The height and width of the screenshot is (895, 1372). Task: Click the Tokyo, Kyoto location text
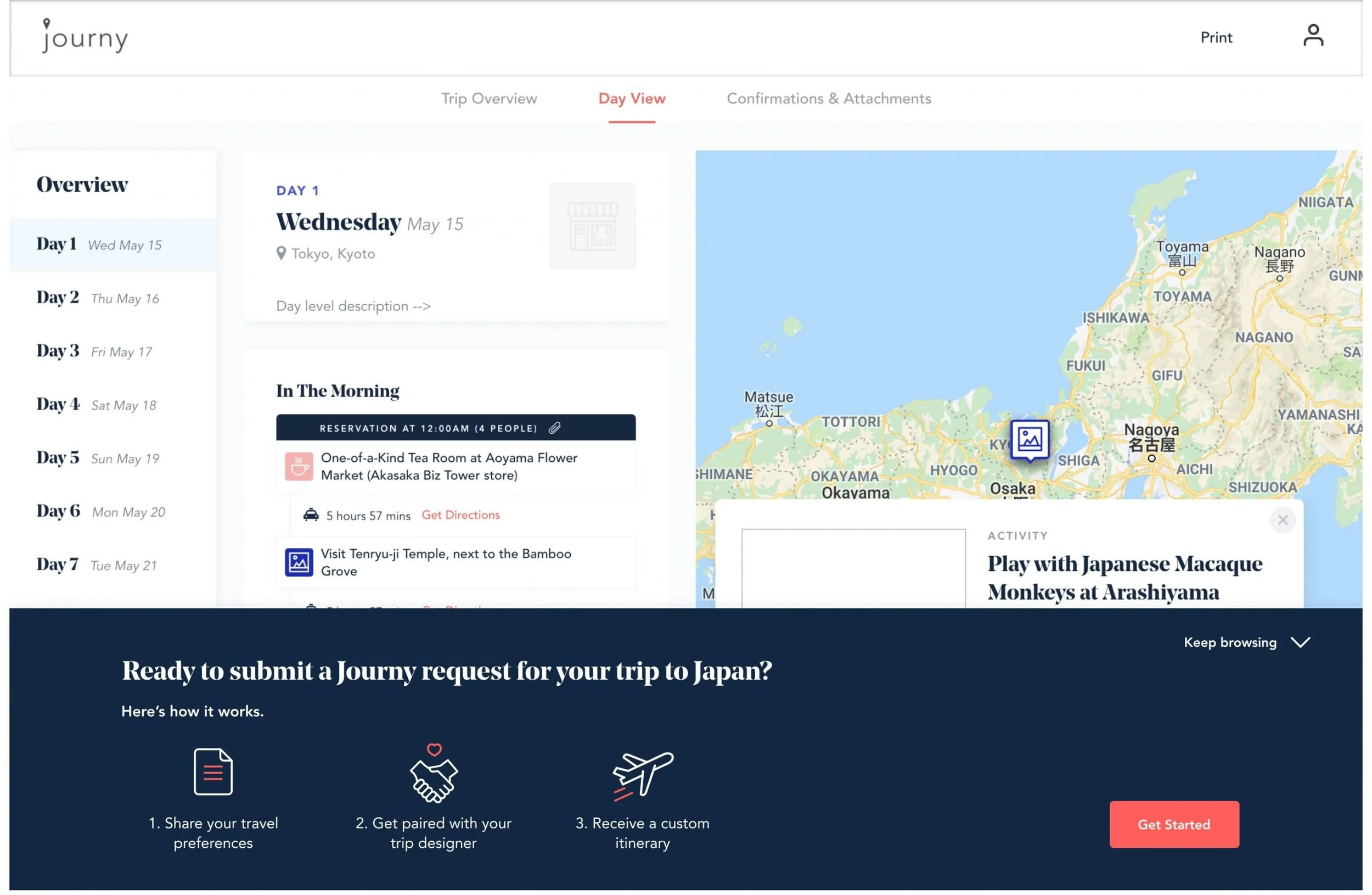tap(333, 254)
